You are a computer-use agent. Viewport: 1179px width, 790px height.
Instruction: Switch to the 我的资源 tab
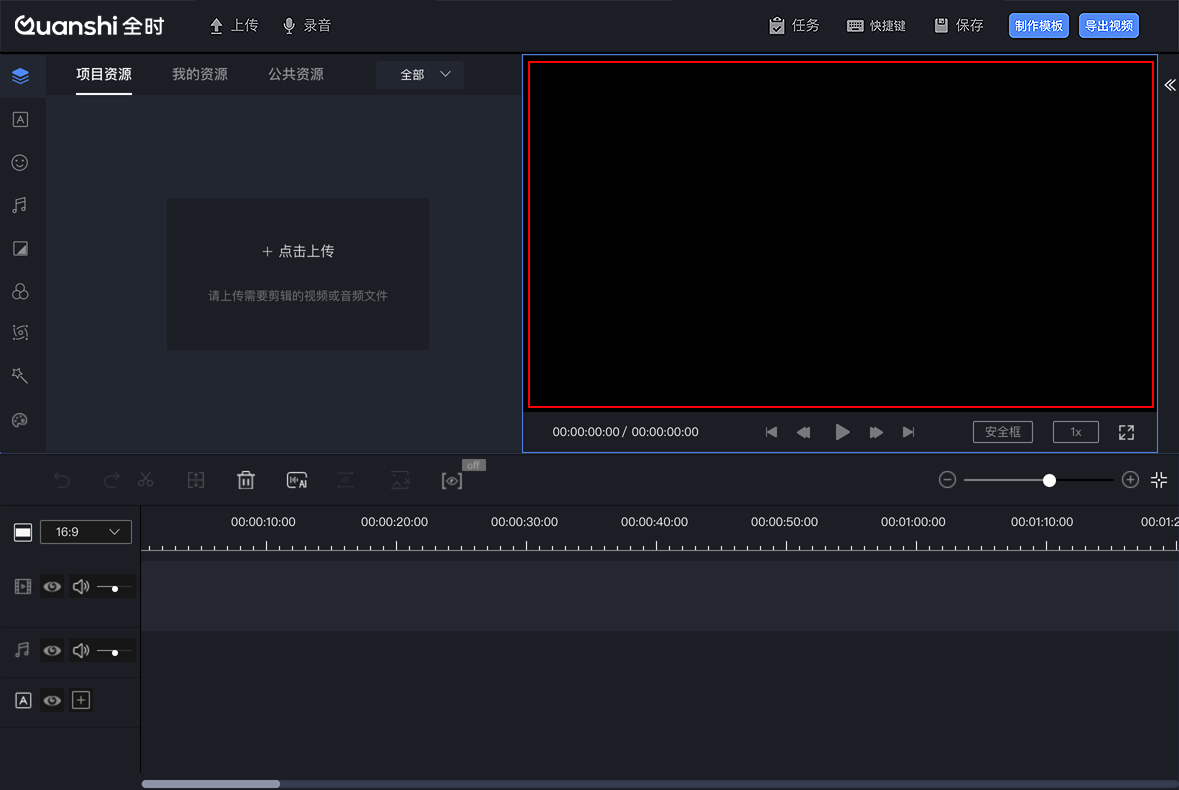(200, 75)
